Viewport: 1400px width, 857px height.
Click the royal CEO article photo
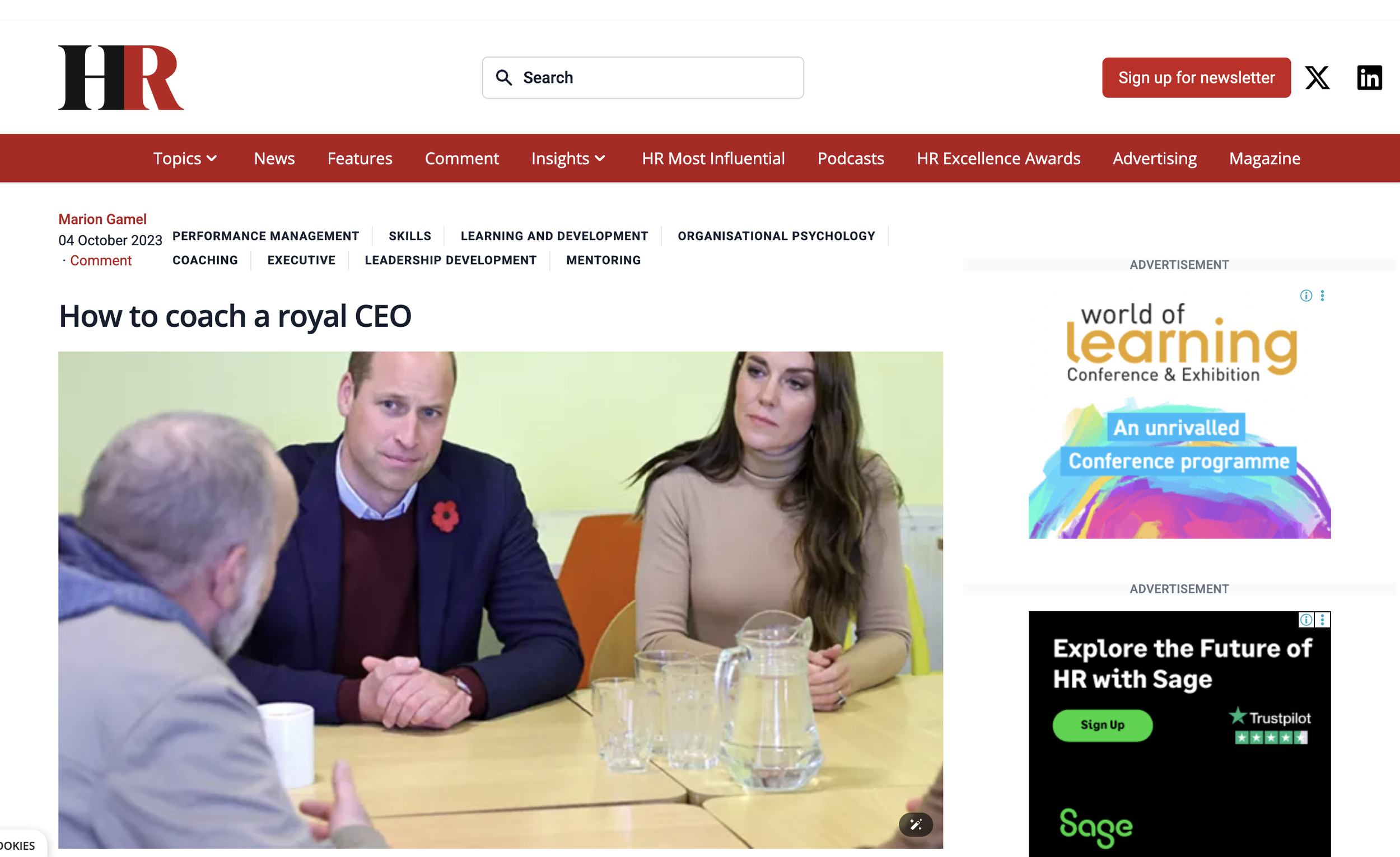501,600
